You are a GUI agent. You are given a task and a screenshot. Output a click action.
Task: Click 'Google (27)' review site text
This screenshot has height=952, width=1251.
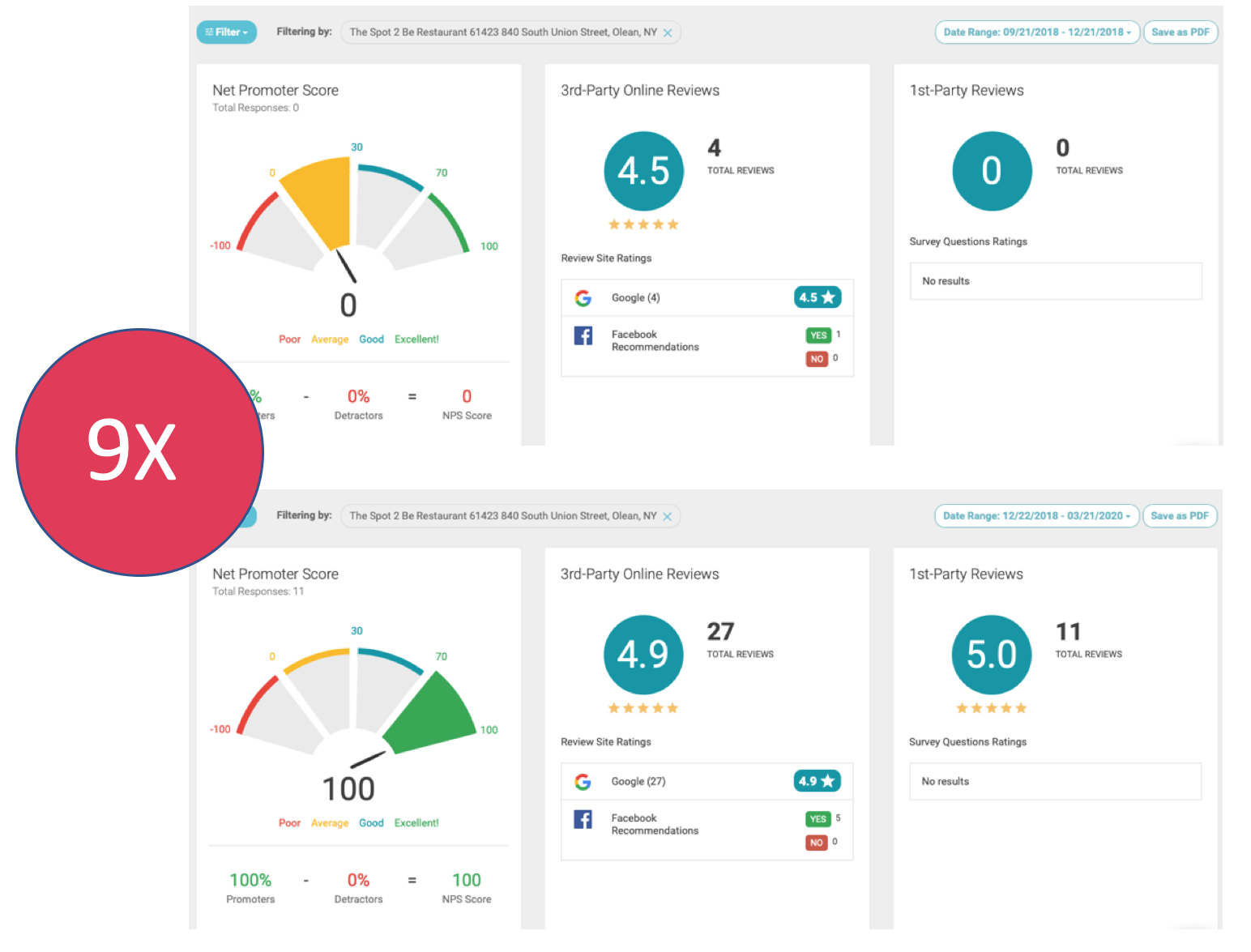pos(638,782)
